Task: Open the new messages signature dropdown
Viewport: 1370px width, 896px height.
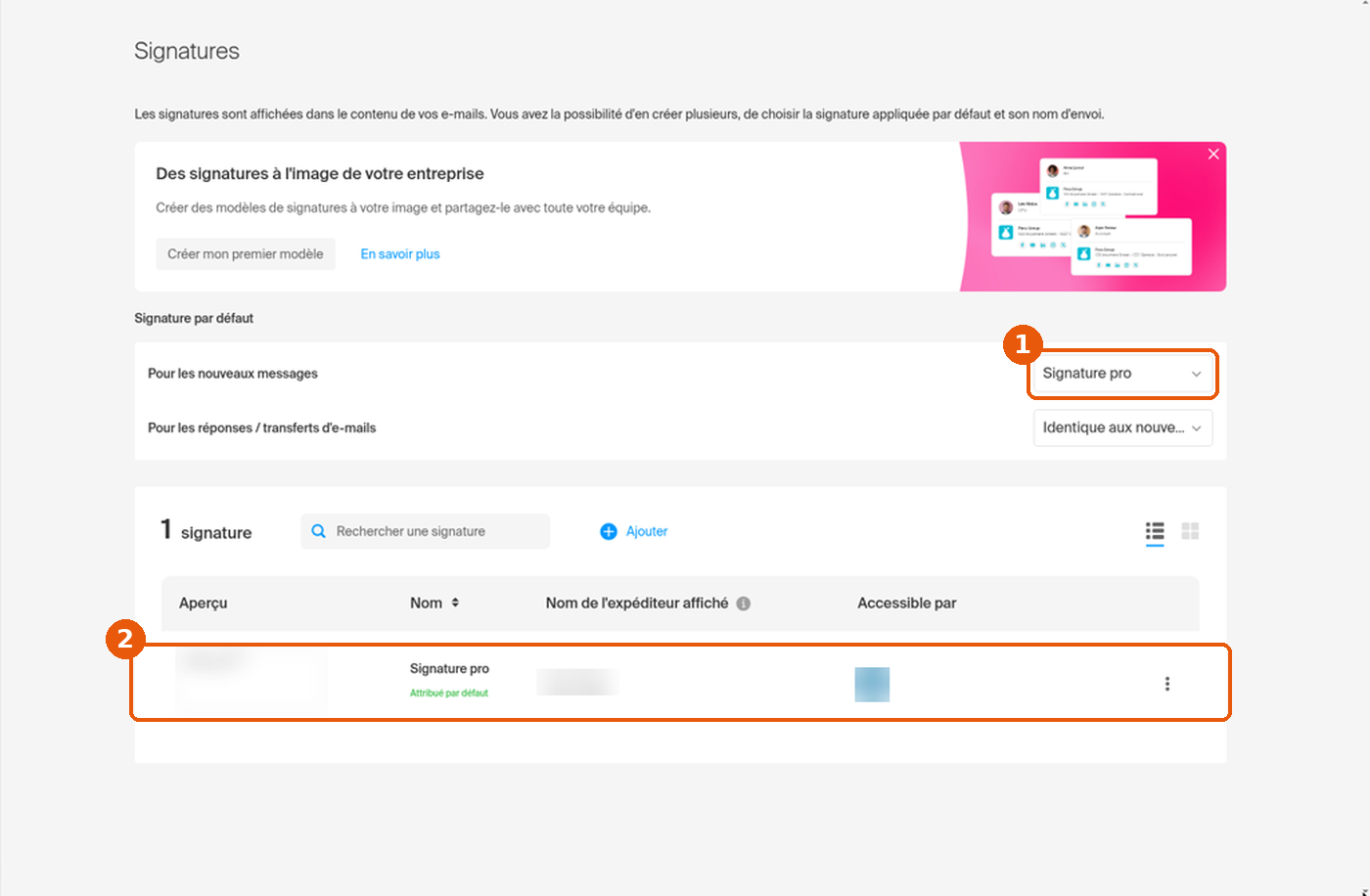Action: coord(1122,374)
